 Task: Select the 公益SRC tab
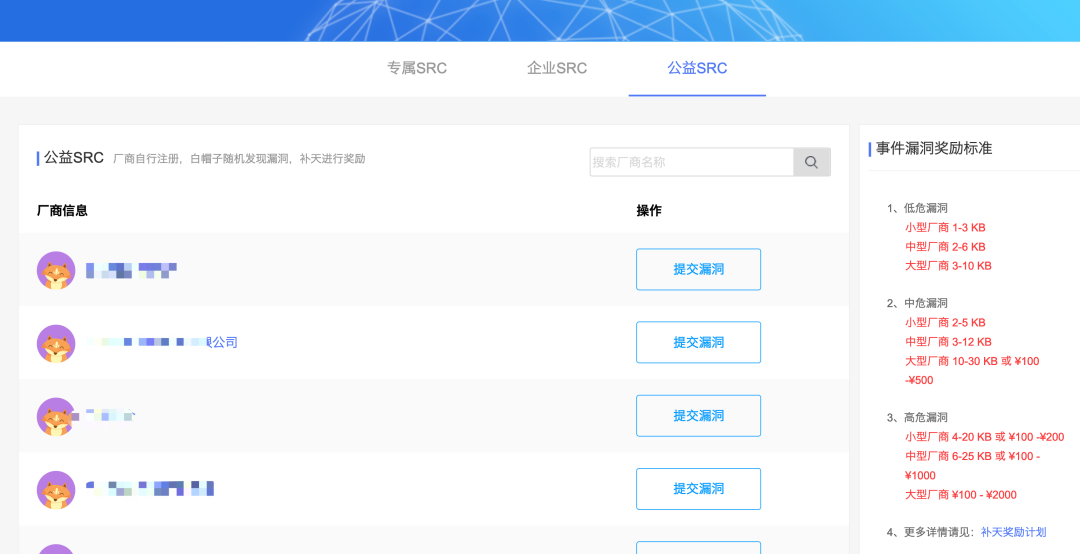(697, 68)
